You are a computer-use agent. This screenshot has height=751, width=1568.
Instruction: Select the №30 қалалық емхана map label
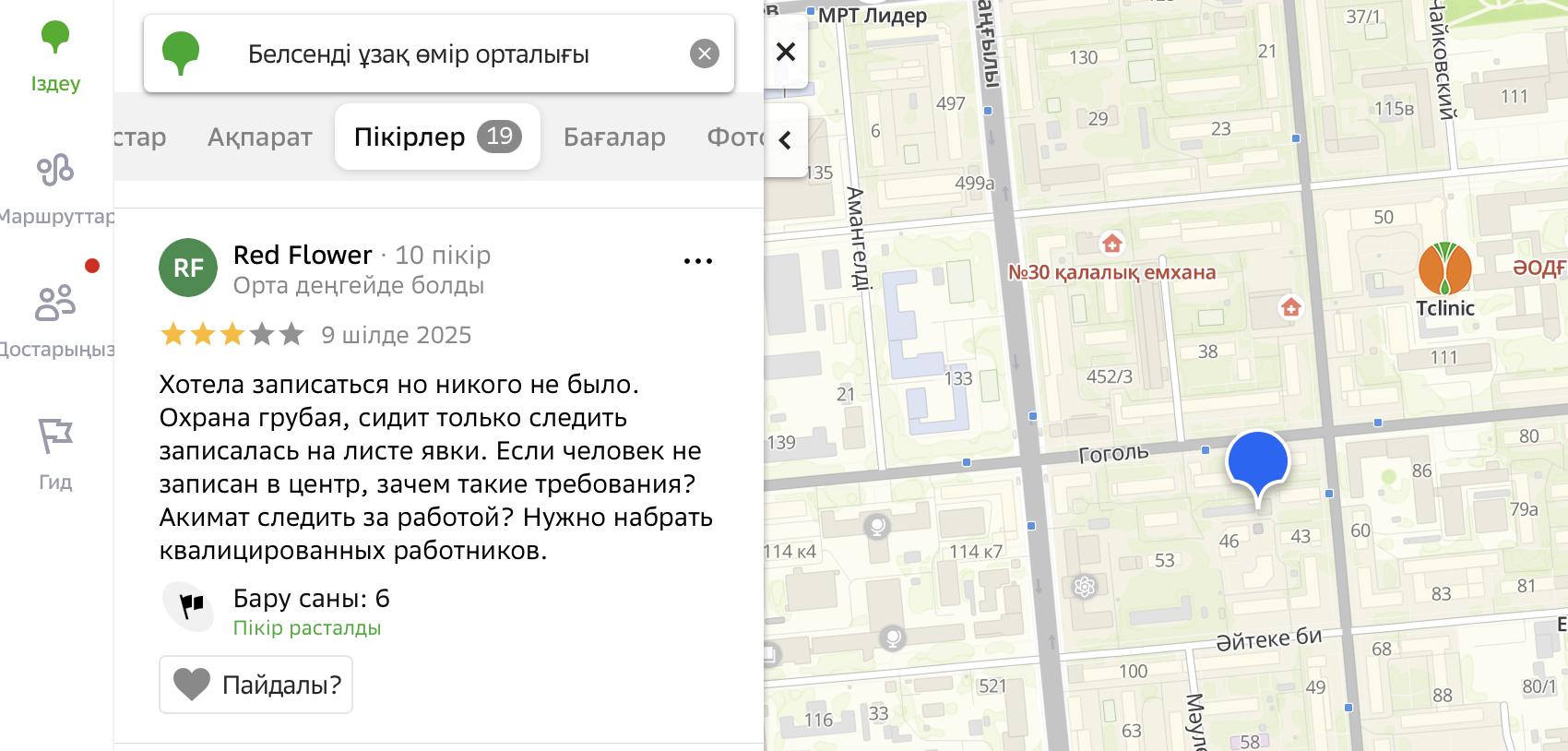coord(1111,272)
